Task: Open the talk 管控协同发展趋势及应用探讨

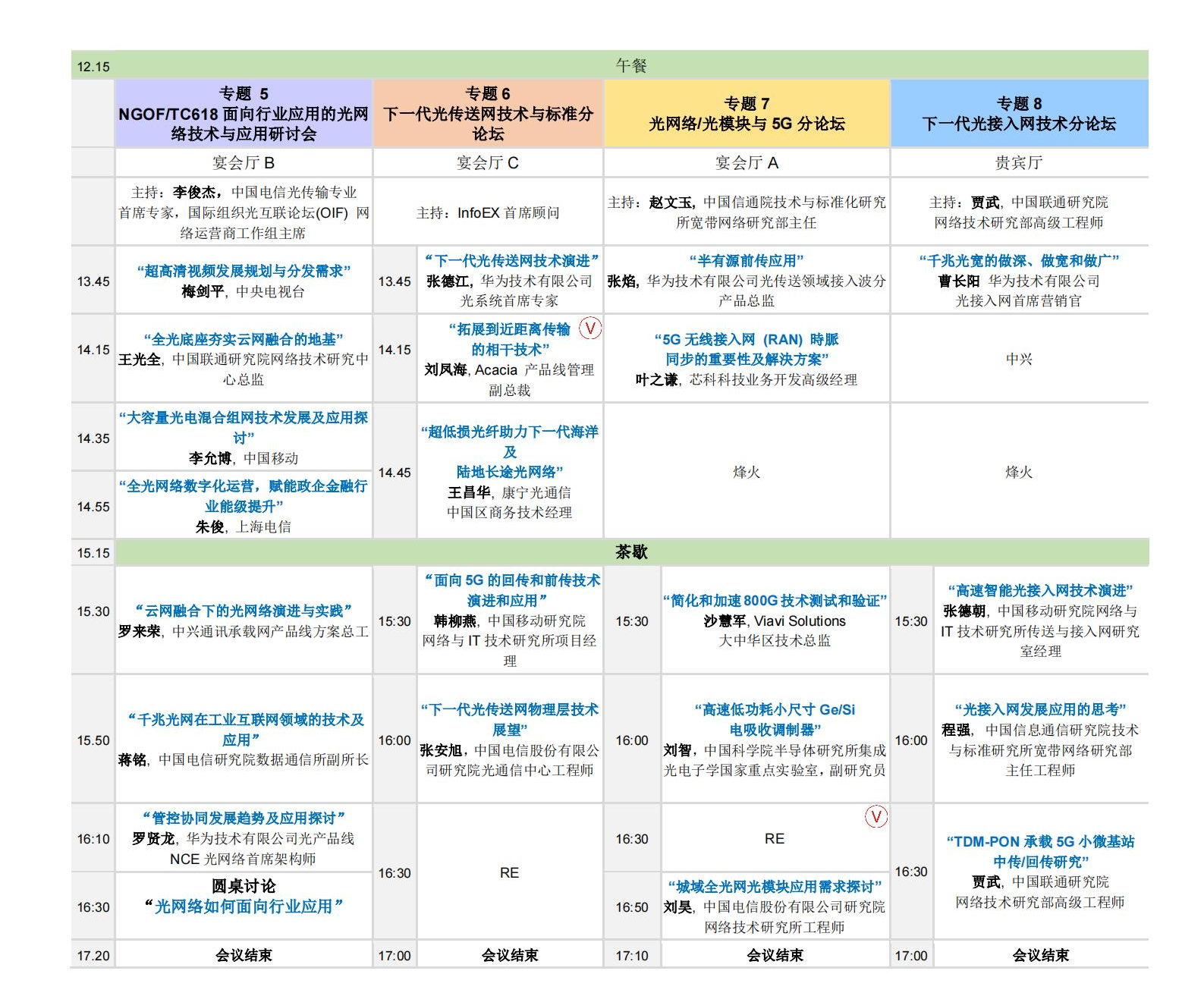Action: click(244, 818)
